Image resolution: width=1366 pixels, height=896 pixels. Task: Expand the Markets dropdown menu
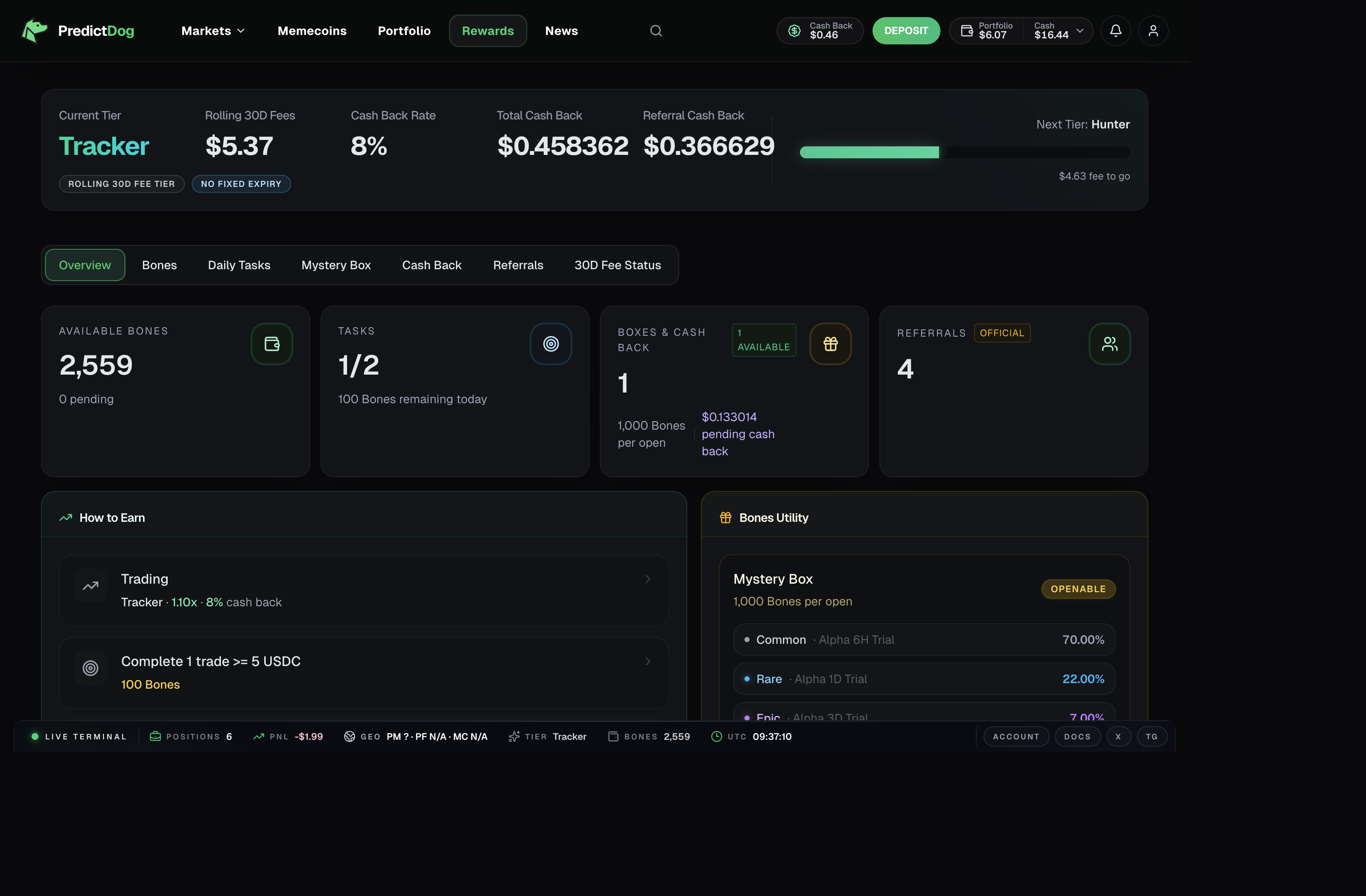coord(213,31)
